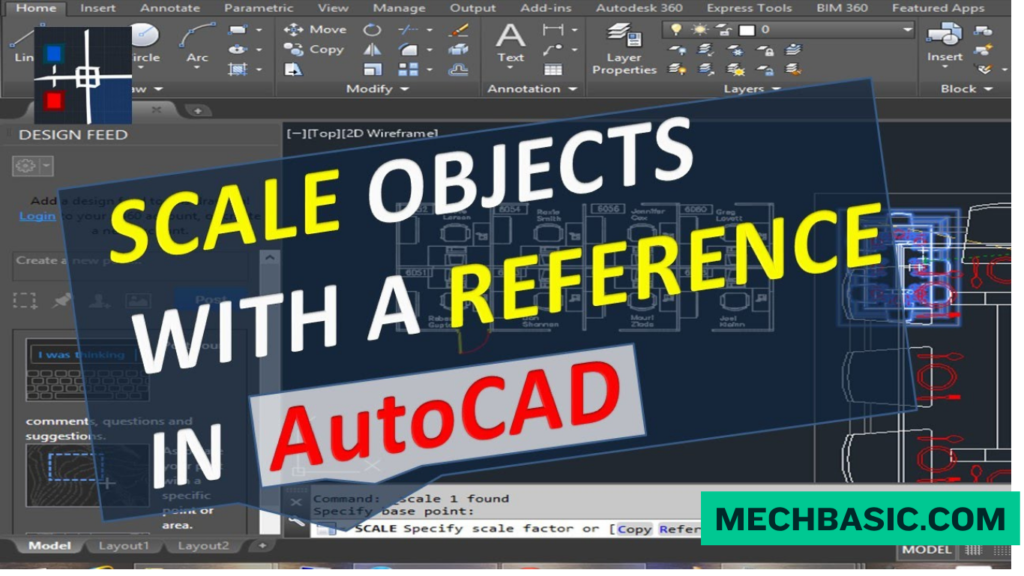The width and height of the screenshot is (1024, 576).
Task: Select the Hatch tool in Draw panel
Action: [238, 69]
